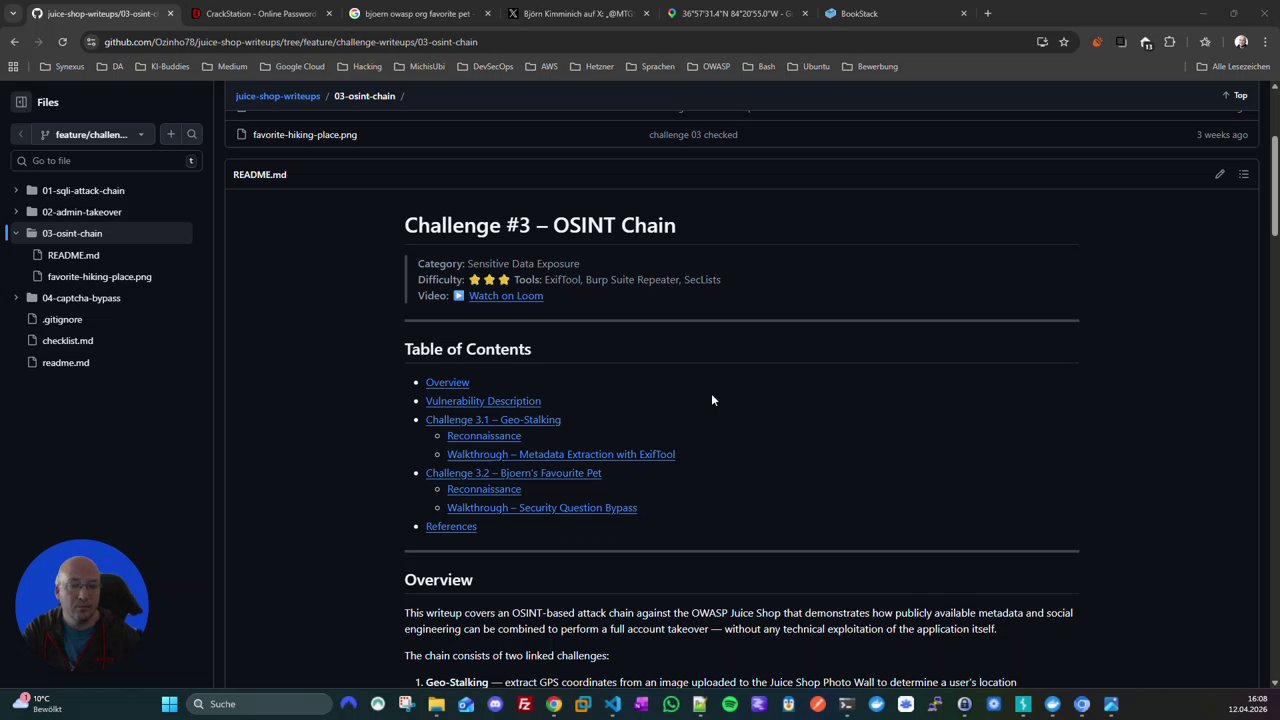Open the DevSecOps bookmarks folder
Image resolution: width=1280 pixels, height=720 pixels.
[x=485, y=66]
